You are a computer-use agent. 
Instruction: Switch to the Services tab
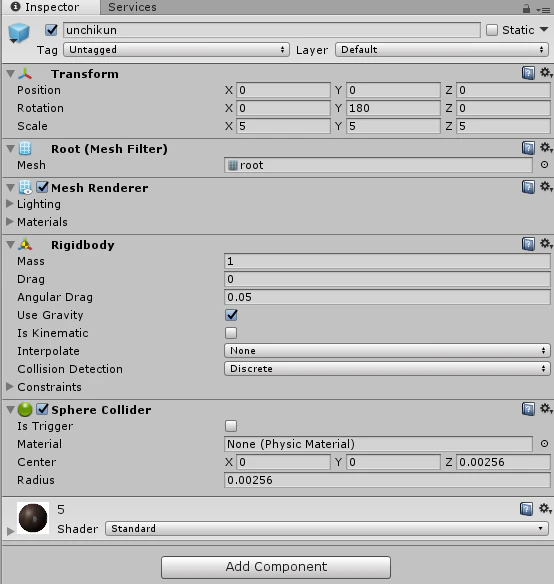[x=132, y=7]
